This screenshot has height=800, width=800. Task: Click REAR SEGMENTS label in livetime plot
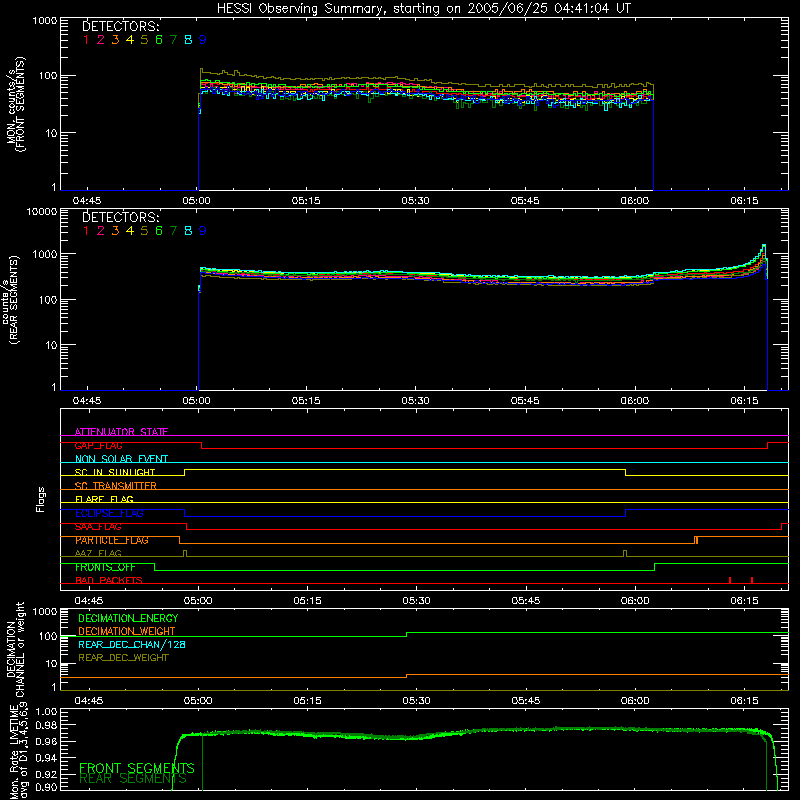(133, 779)
